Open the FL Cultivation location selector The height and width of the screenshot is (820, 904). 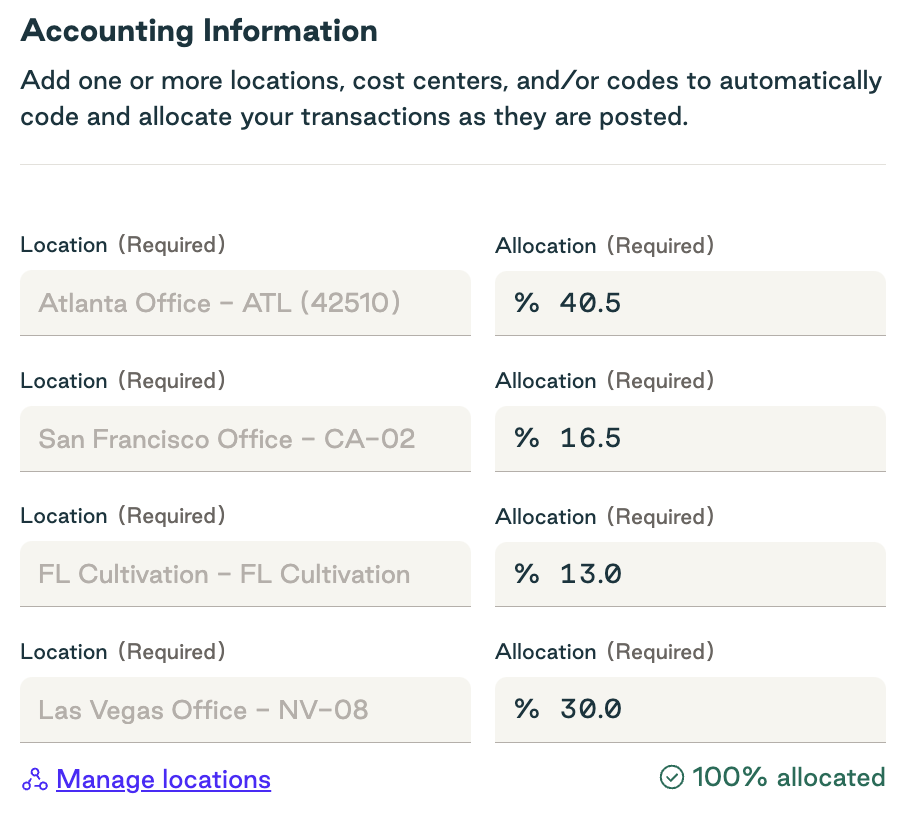pyautogui.click(x=245, y=574)
